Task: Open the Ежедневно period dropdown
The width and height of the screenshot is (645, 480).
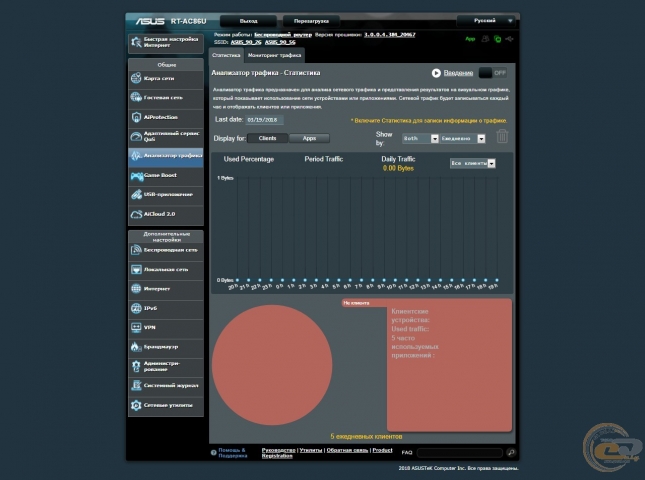Action: point(462,139)
